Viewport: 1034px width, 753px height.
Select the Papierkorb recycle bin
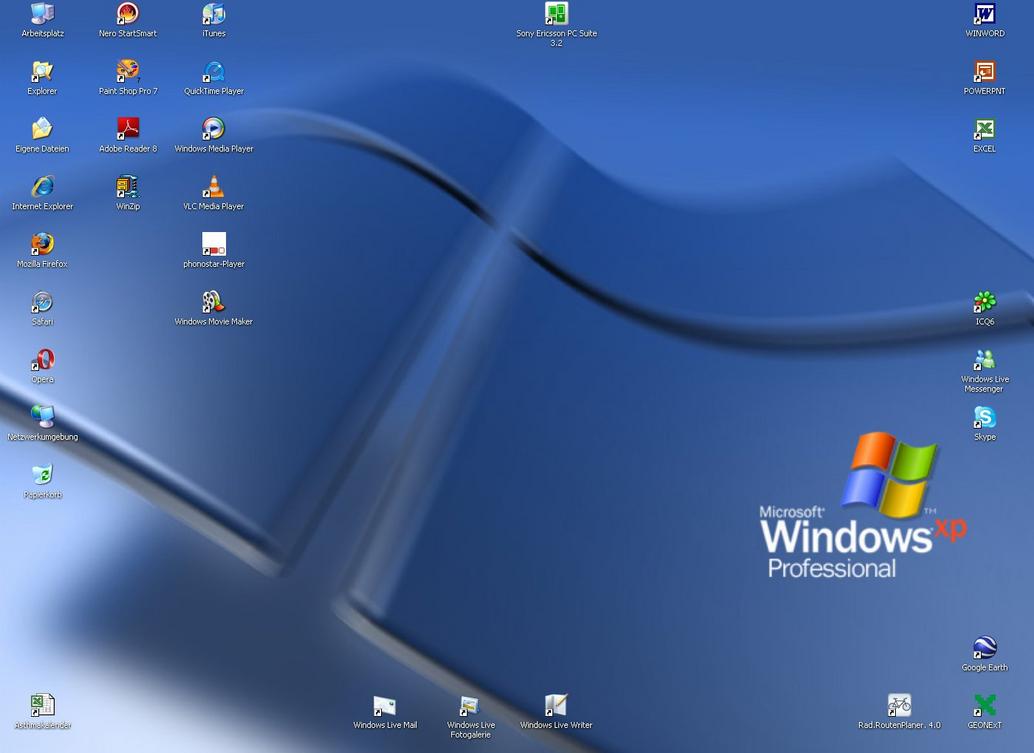pos(42,475)
